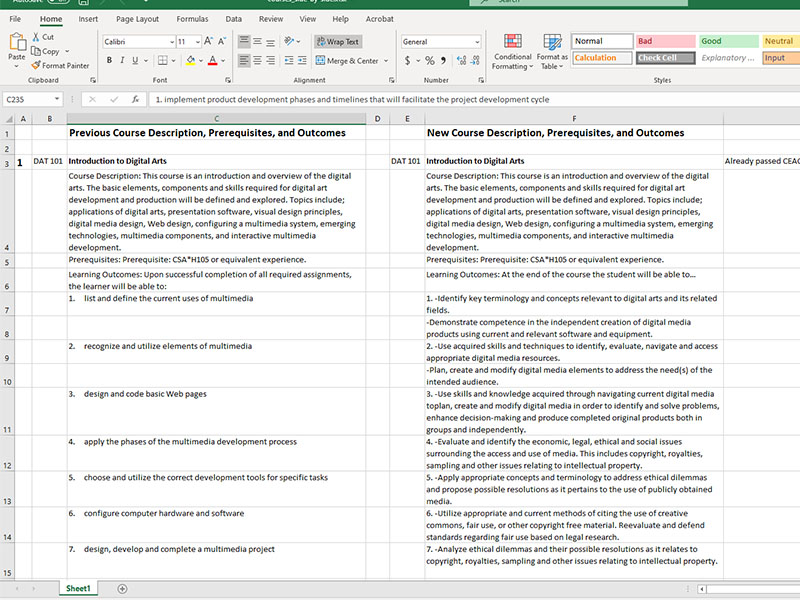Click Merge & Center button
The height and width of the screenshot is (600, 800).
[x=347, y=61]
